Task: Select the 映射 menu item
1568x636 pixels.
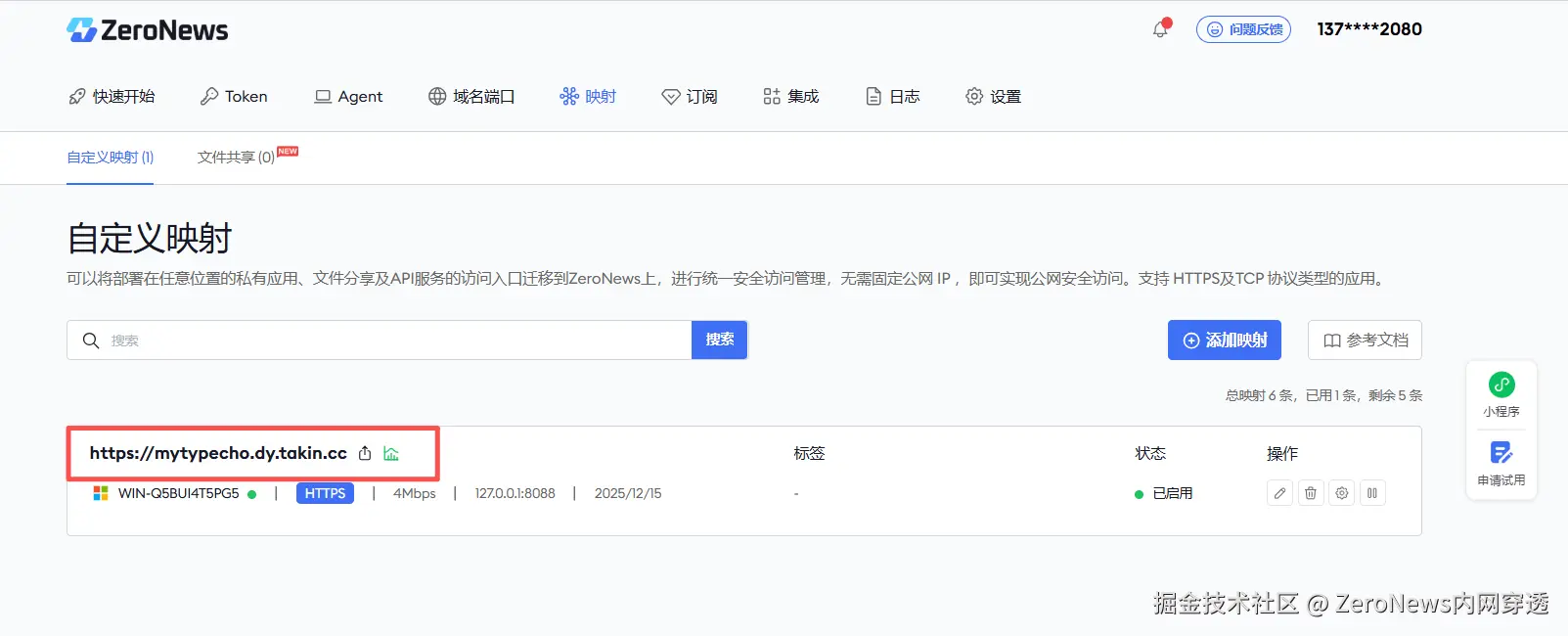Action: coord(588,96)
